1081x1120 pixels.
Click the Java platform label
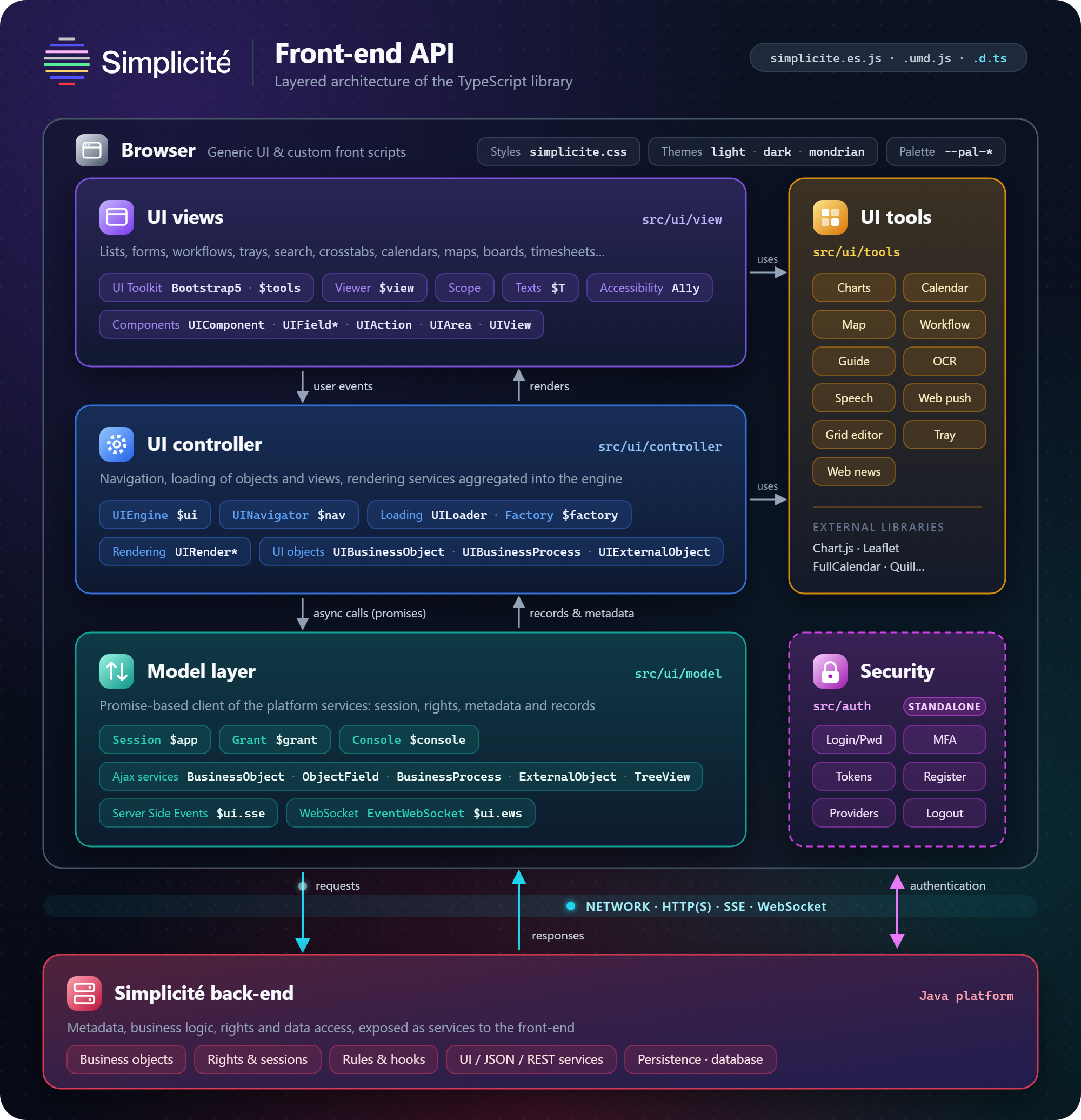[965, 996]
